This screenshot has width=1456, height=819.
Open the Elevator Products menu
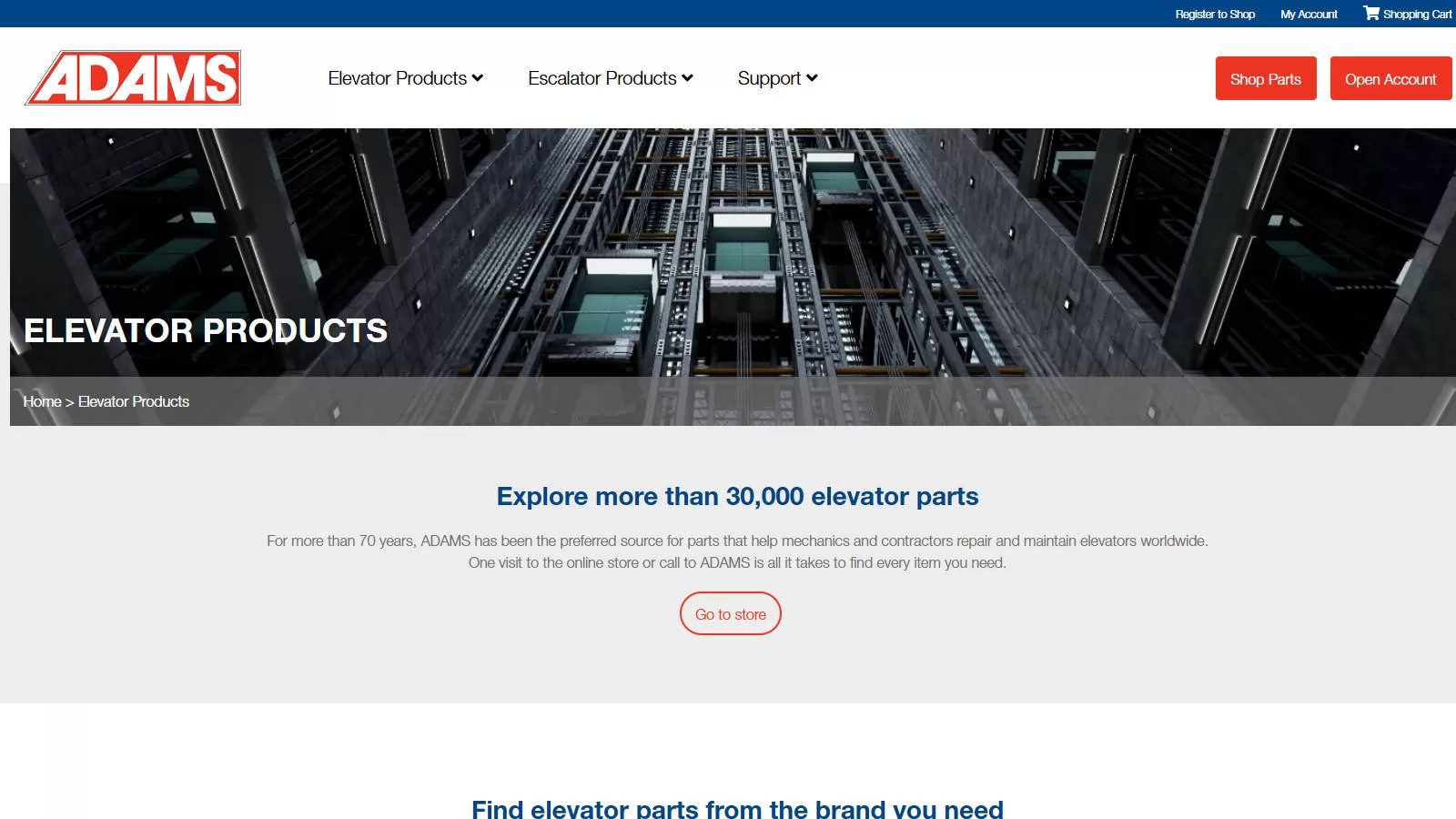[397, 78]
